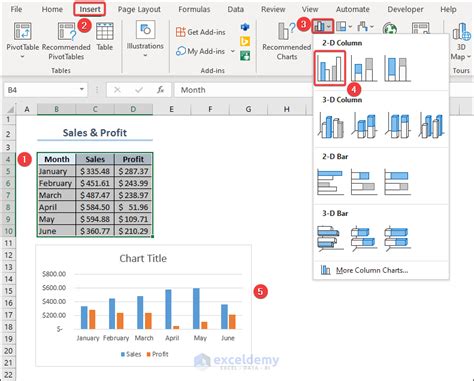This screenshot has width=474, height=381.
Task: Switch to the Data tab
Action: (235, 9)
